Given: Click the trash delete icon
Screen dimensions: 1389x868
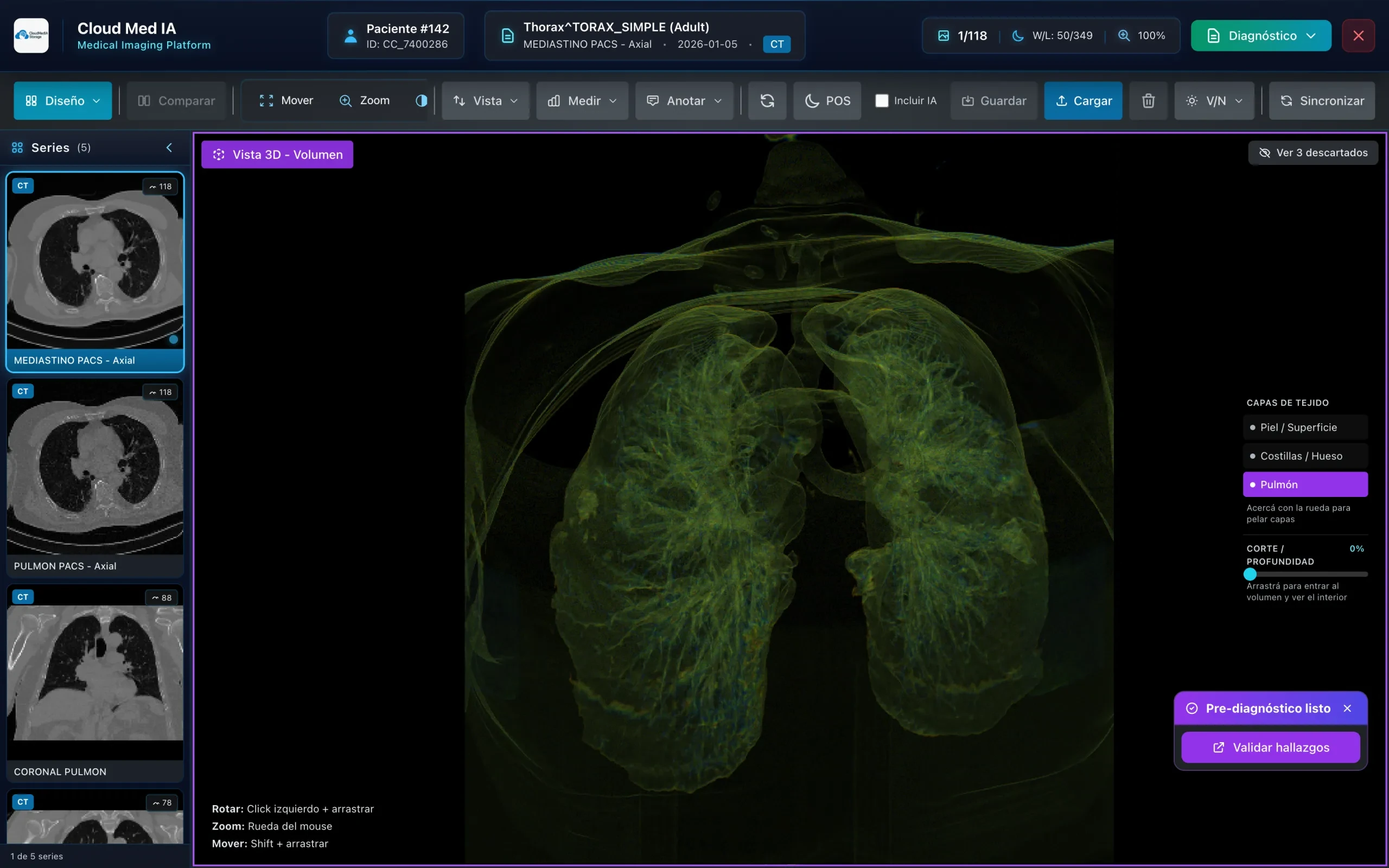Looking at the screenshot, I should (x=1148, y=100).
